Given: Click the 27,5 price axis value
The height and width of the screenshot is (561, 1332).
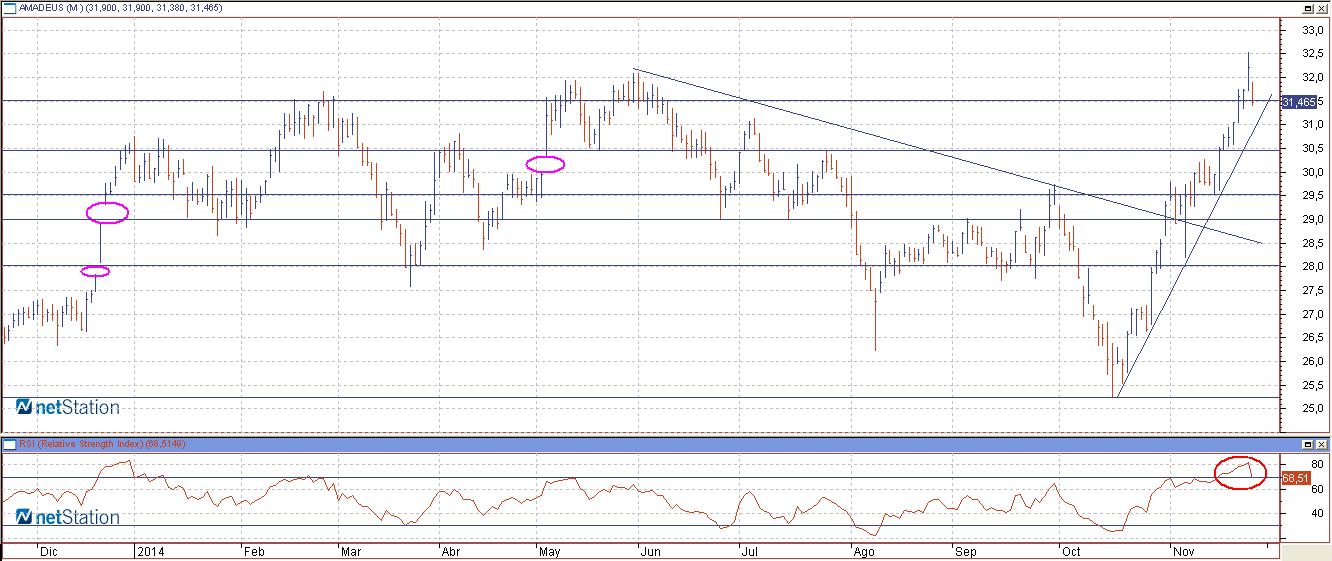Looking at the screenshot, I should (1312, 290).
